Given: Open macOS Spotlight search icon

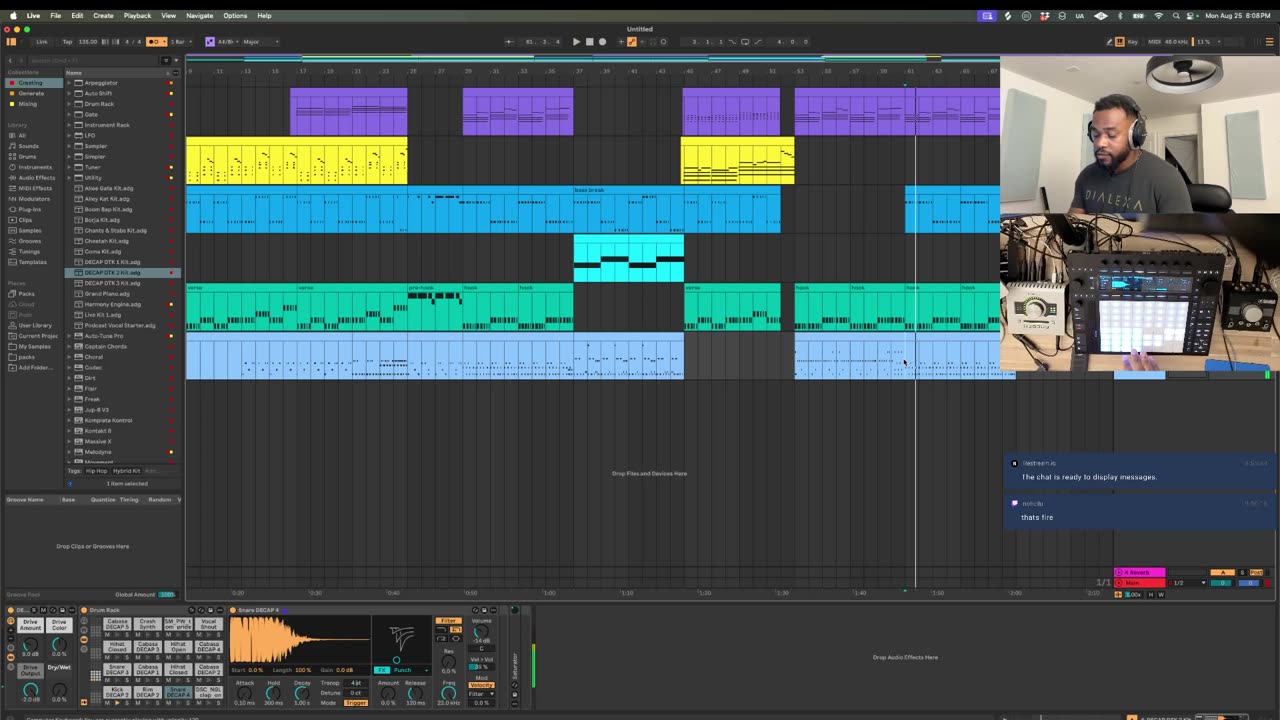Looking at the screenshot, I should coord(1177,16).
